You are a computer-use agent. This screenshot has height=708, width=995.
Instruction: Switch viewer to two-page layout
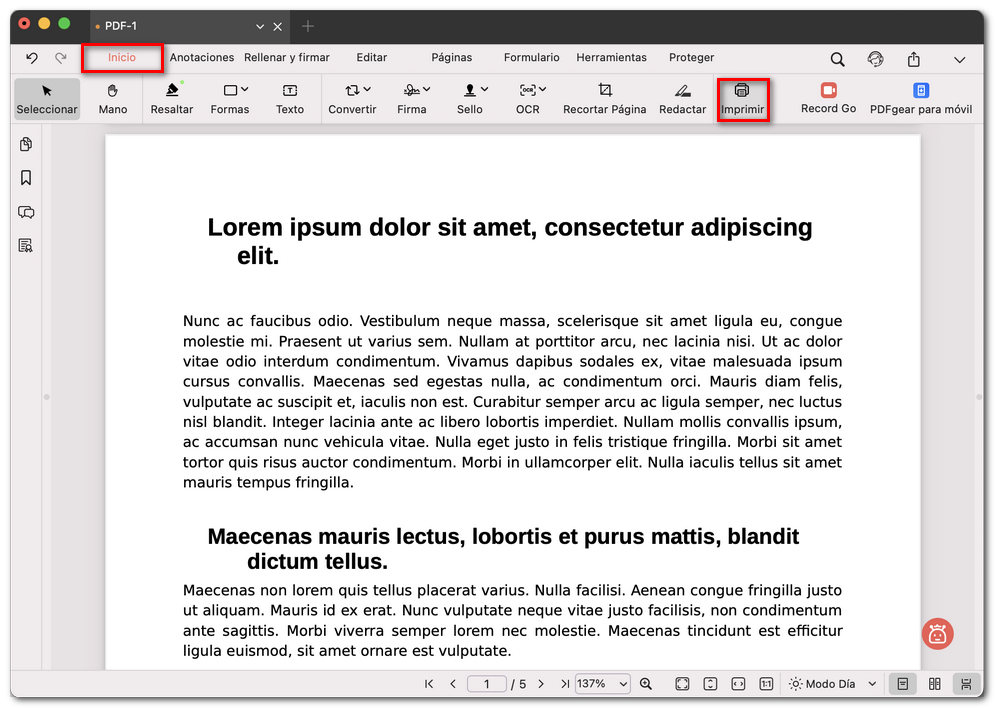coord(934,684)
